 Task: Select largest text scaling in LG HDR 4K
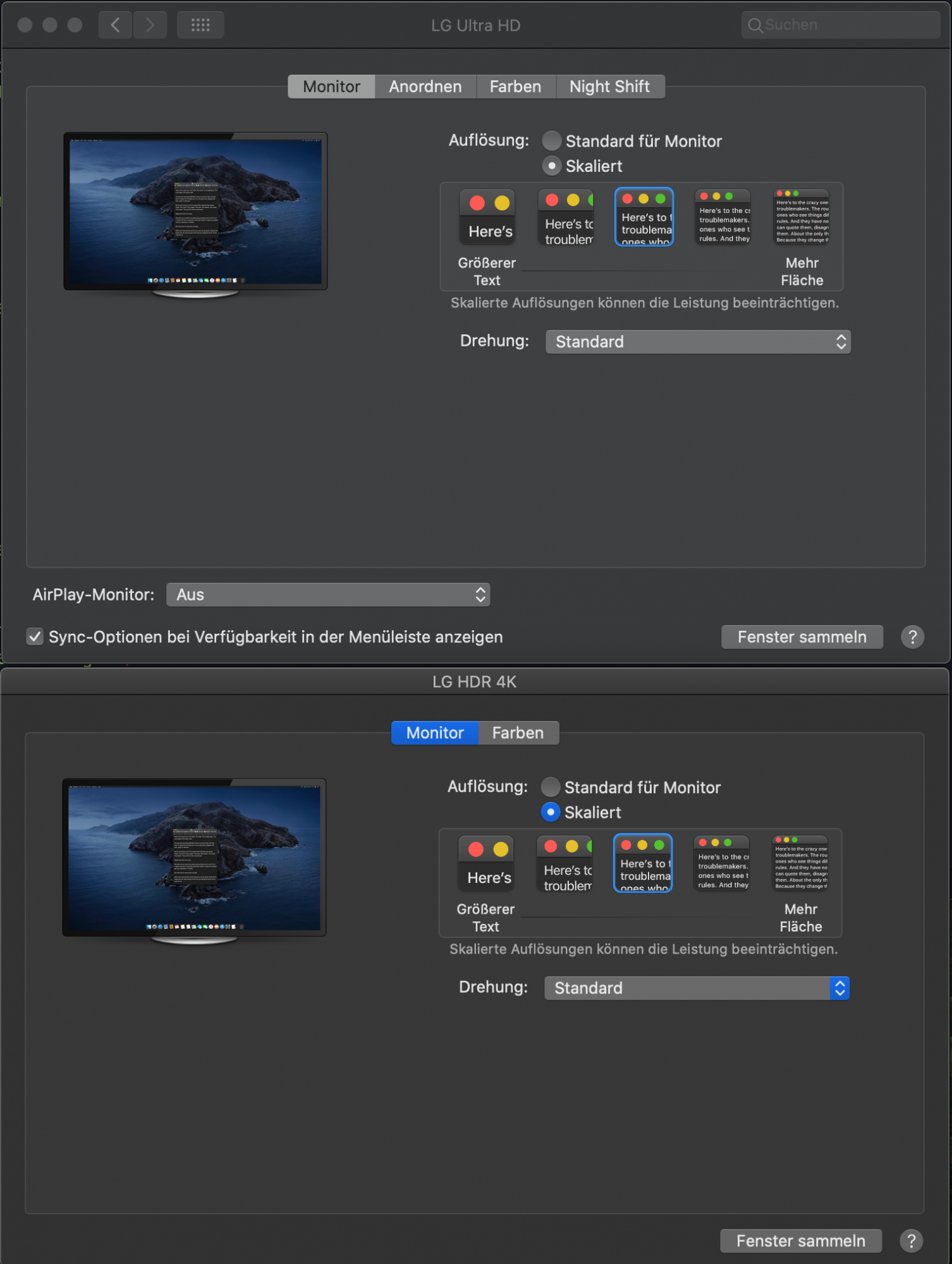pos(486,864)
